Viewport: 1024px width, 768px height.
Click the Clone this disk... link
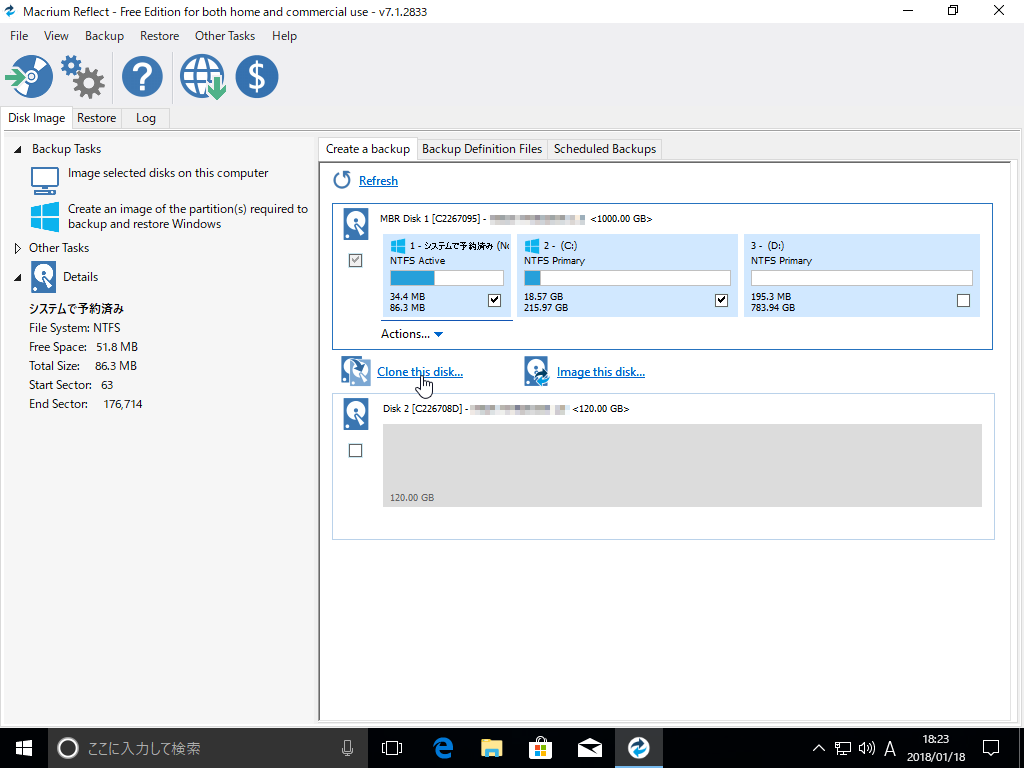(420, 372)
